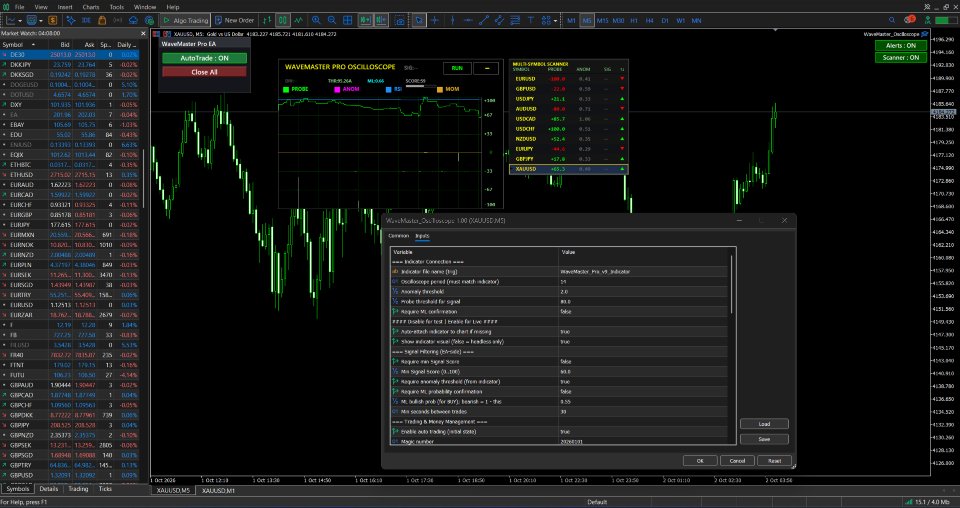Open the objects shapes dropdown arrow

click(555, 20)
